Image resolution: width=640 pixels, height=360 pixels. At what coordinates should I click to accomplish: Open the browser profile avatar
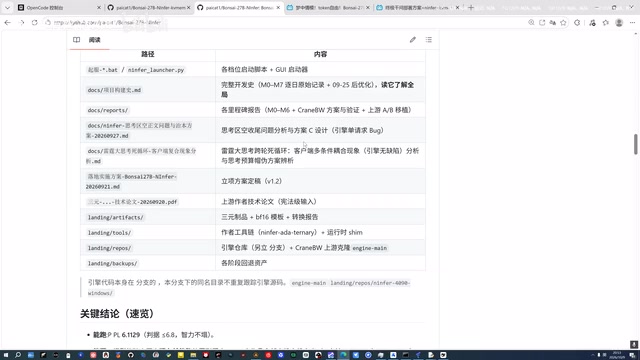(x=619, y=22)
